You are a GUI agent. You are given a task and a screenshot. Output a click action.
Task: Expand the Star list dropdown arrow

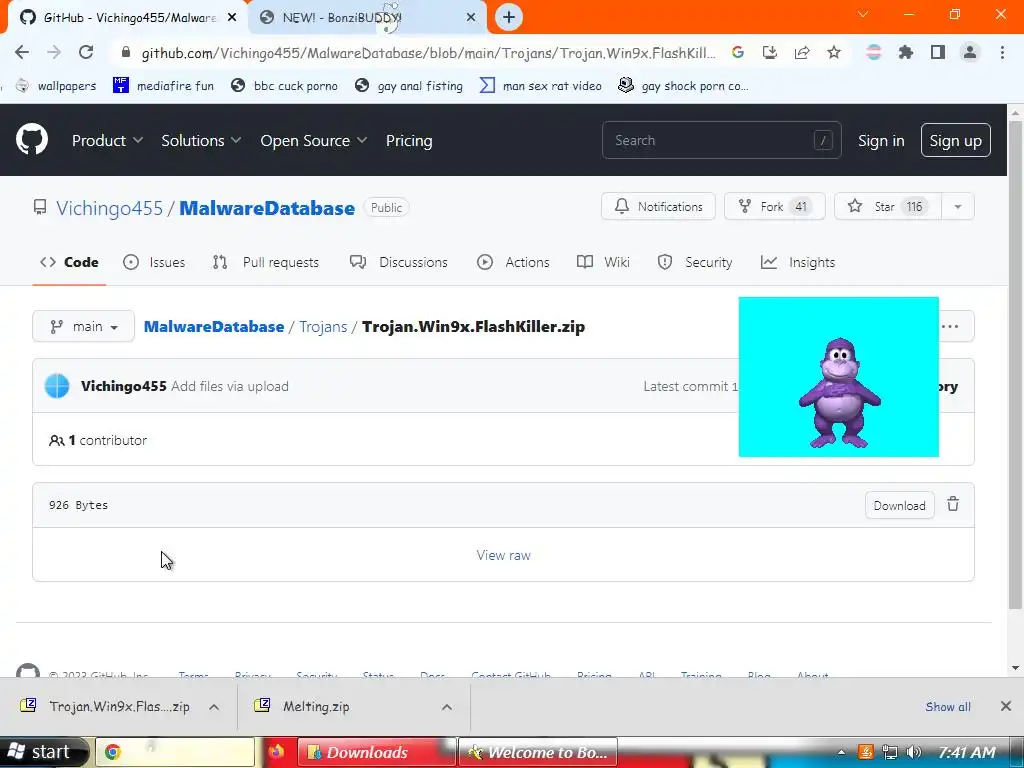click(957, 206)
